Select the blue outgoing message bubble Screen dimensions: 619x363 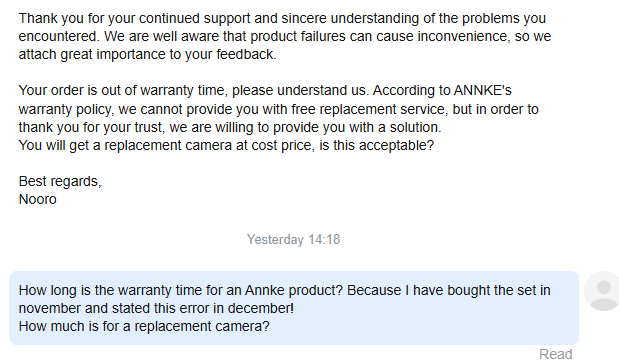(x=294, y=308)
